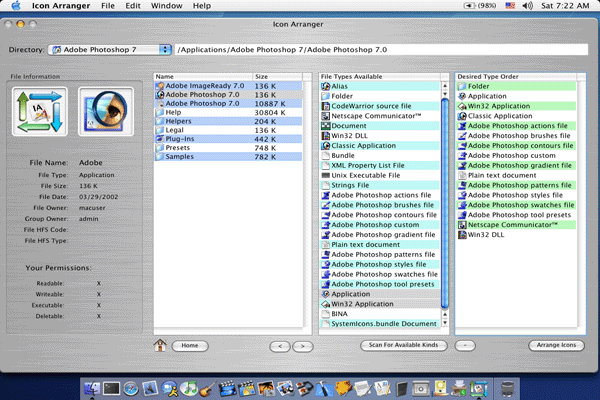Sort the file list by the Name column
Viewport: 600px width, 400px height.
[203, 77]
